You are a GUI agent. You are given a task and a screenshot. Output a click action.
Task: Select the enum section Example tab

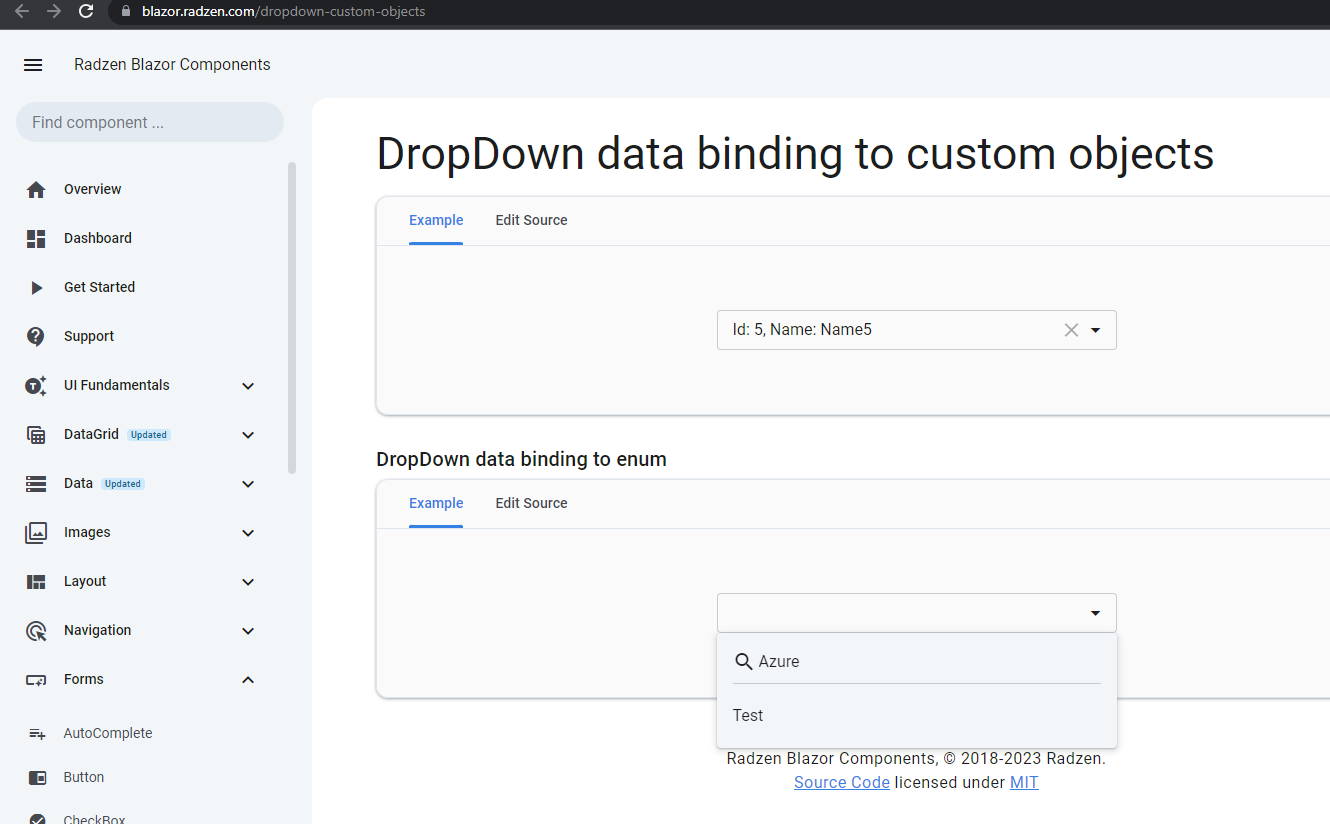point(436,503)
